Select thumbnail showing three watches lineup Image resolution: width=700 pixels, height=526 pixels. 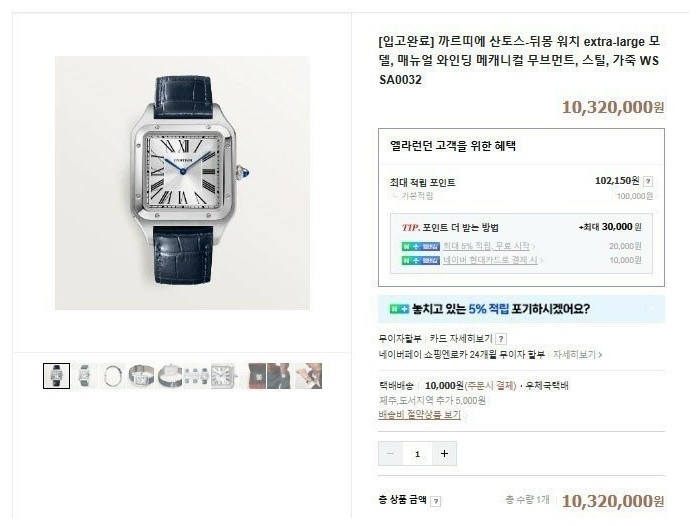(x=196, y=376)
